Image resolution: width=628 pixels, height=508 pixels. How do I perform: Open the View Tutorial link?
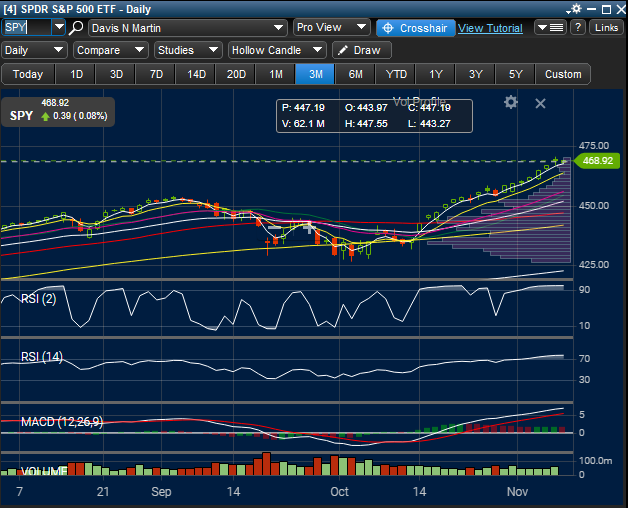[x=490, y=28]
